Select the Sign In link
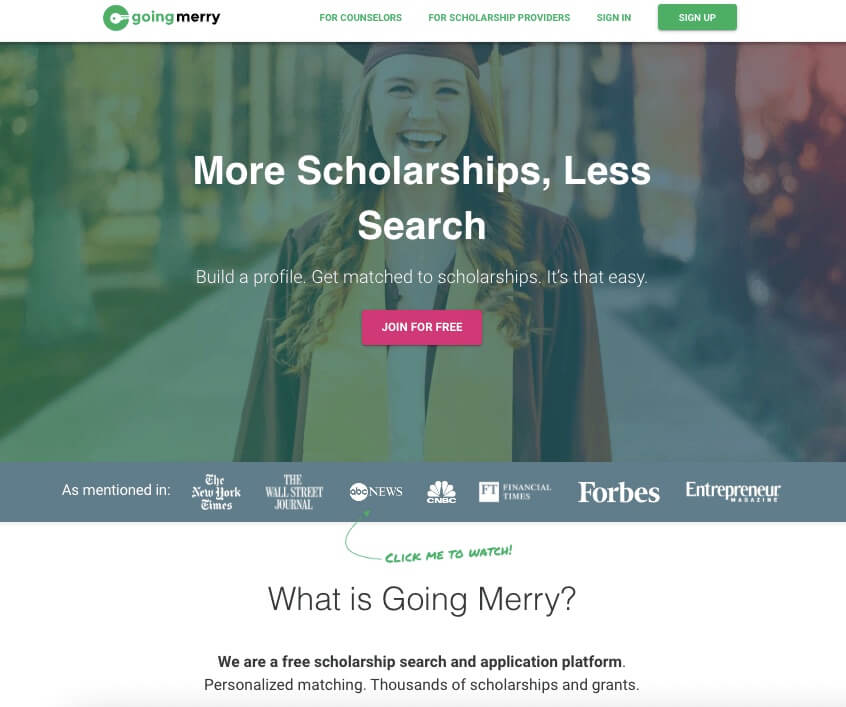The image size is (846, 707). [613, 18]
